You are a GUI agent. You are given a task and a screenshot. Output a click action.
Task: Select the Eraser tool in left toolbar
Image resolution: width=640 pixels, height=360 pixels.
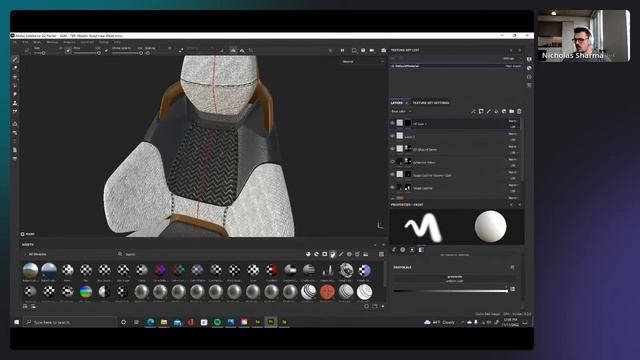click(15, 68)
